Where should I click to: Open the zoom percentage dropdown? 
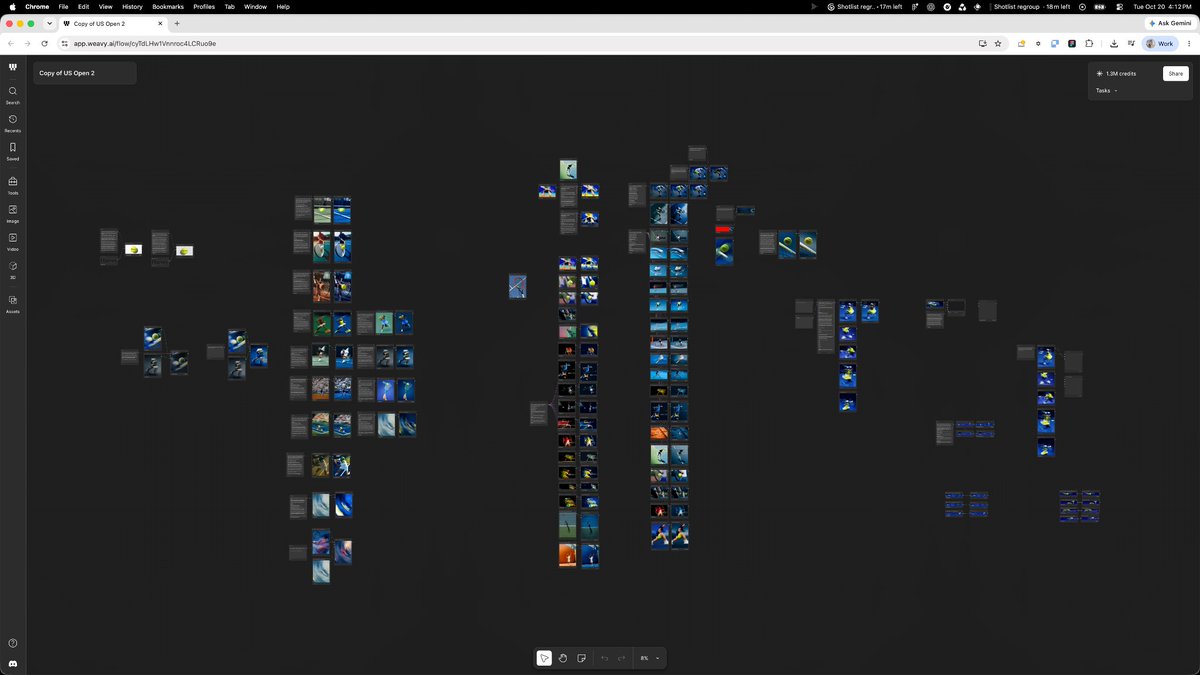[650, 658]
